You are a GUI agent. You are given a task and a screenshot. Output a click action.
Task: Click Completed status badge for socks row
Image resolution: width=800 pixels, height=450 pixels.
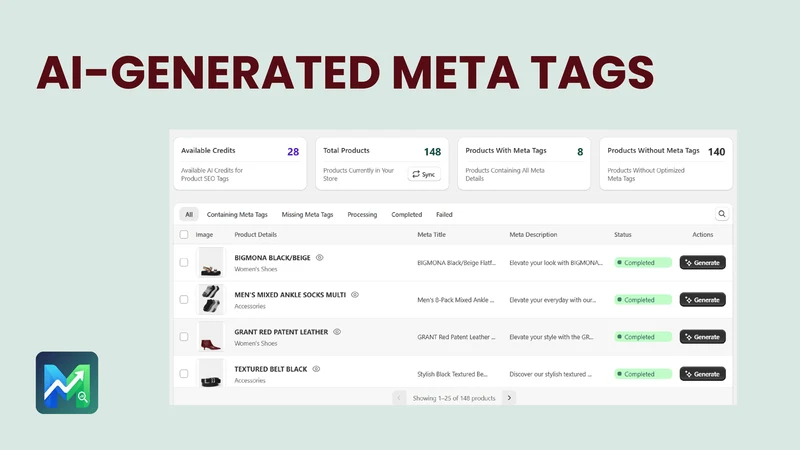(643, 299)
